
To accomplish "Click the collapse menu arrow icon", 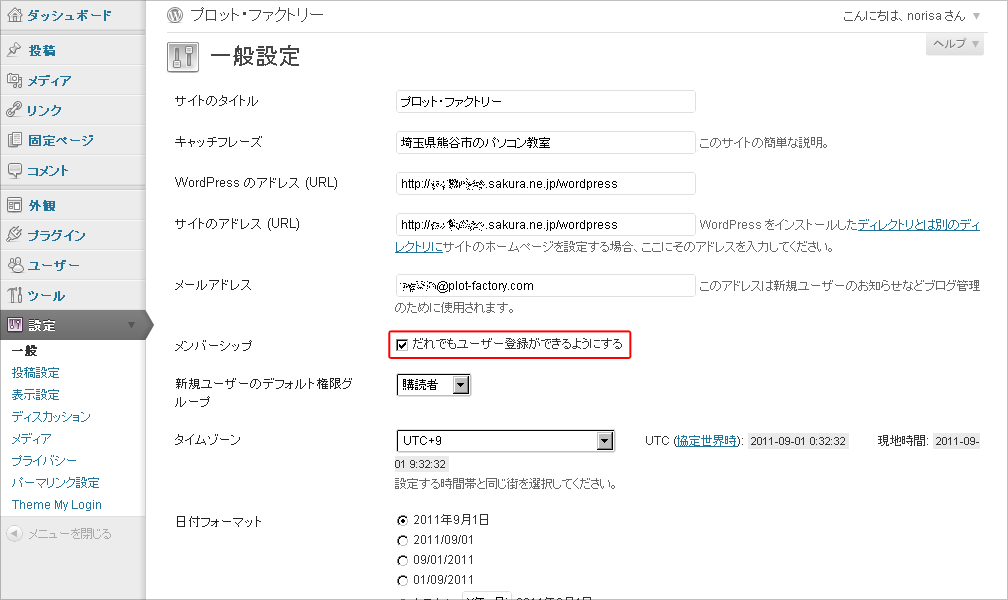I will (14, 534).
